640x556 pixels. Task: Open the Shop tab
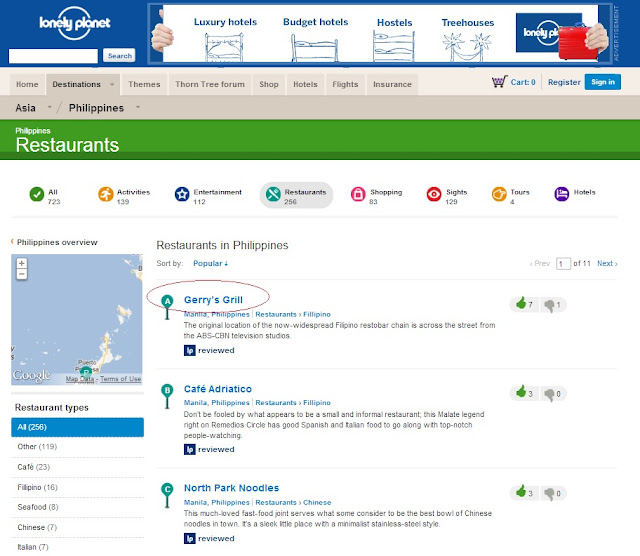[269, 85]
